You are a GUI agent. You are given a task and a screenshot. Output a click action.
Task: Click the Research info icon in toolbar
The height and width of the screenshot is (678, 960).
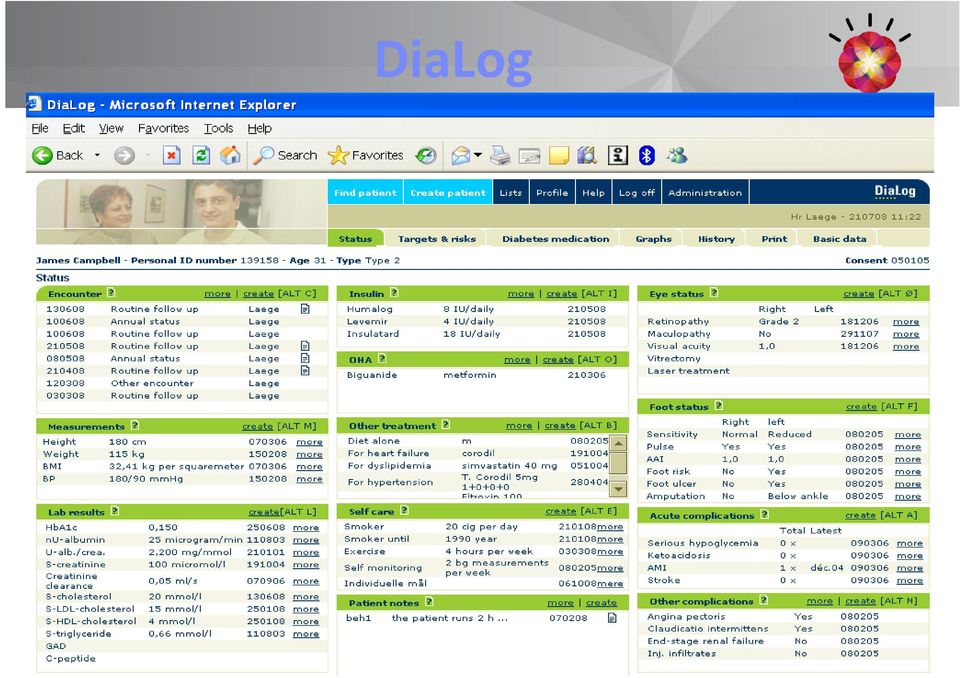618,156
